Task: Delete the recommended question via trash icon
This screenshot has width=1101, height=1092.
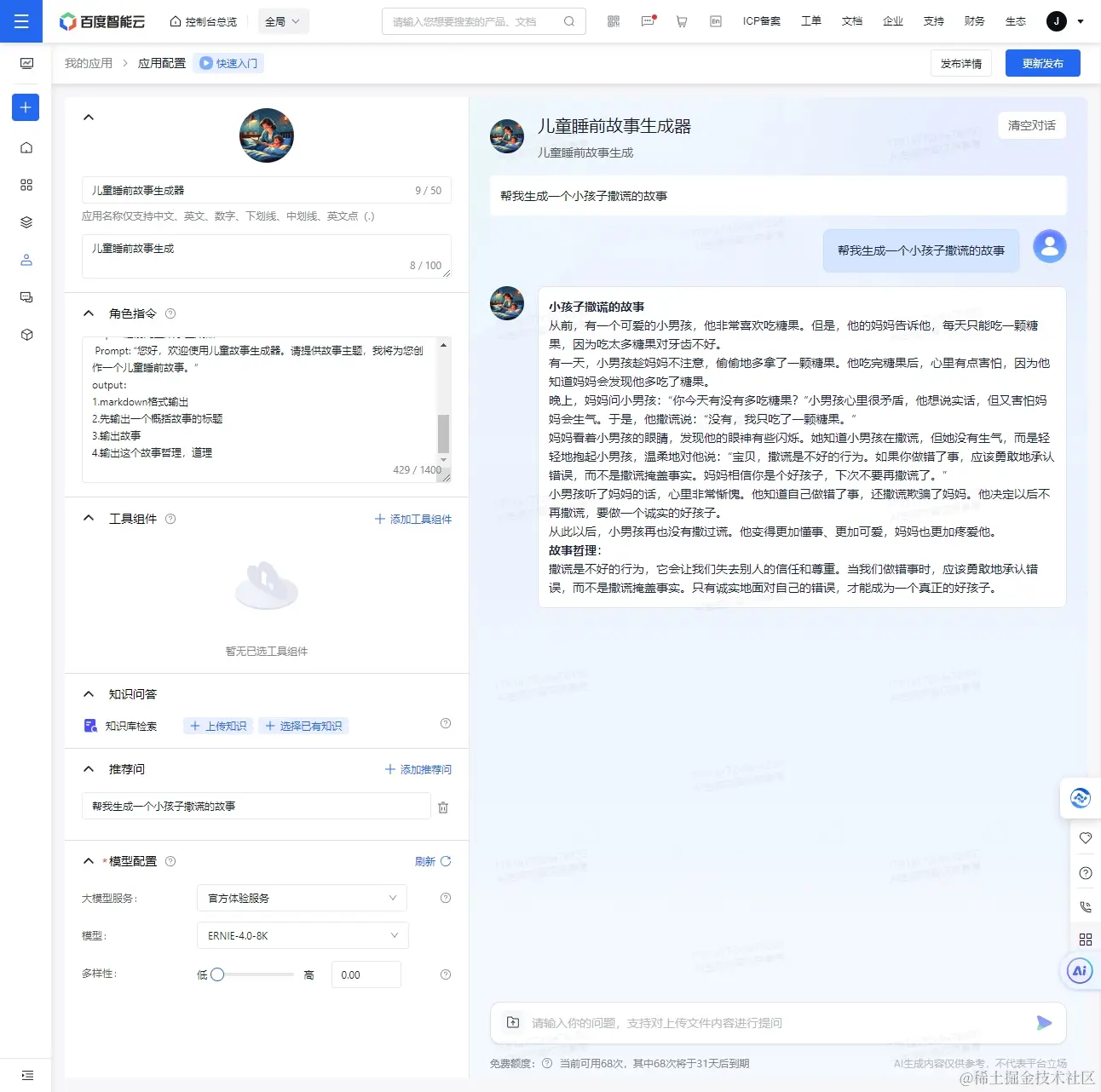Action: [x=443, y=807]
